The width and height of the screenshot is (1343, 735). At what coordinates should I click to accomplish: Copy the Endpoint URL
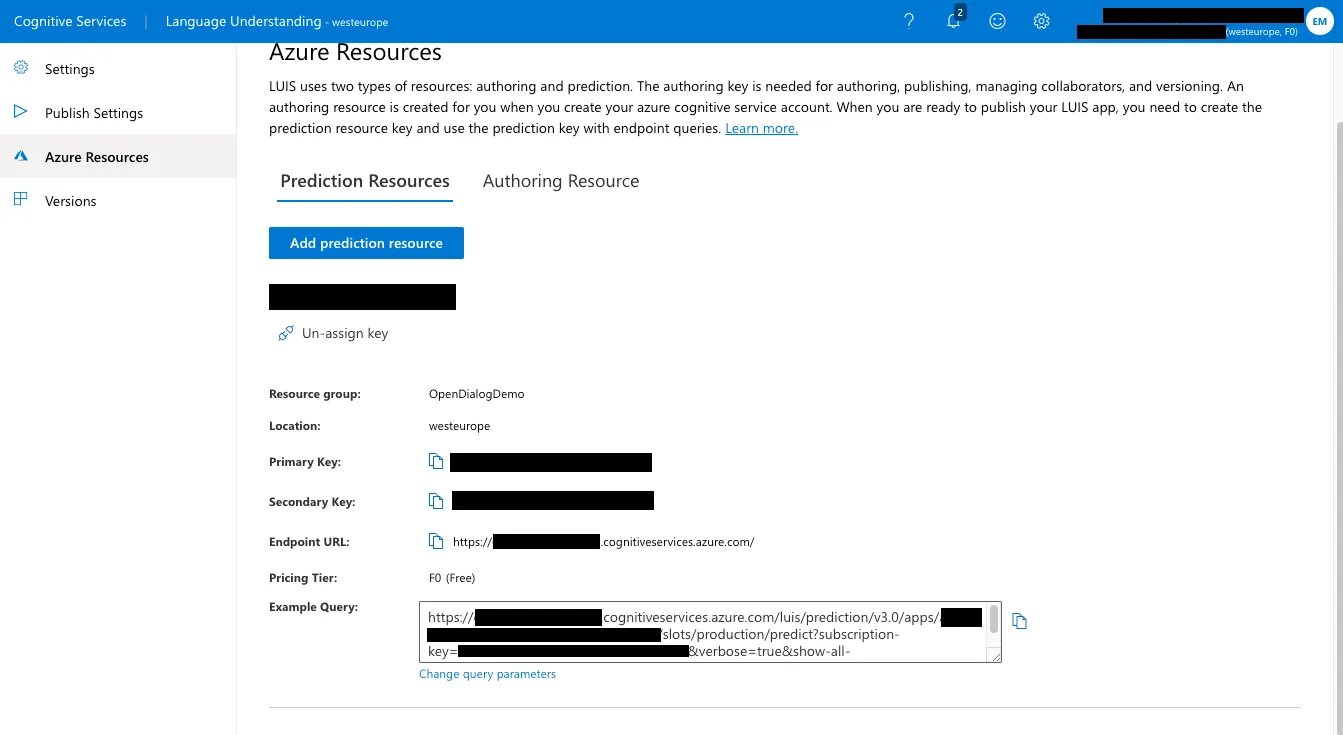[436, 541]
